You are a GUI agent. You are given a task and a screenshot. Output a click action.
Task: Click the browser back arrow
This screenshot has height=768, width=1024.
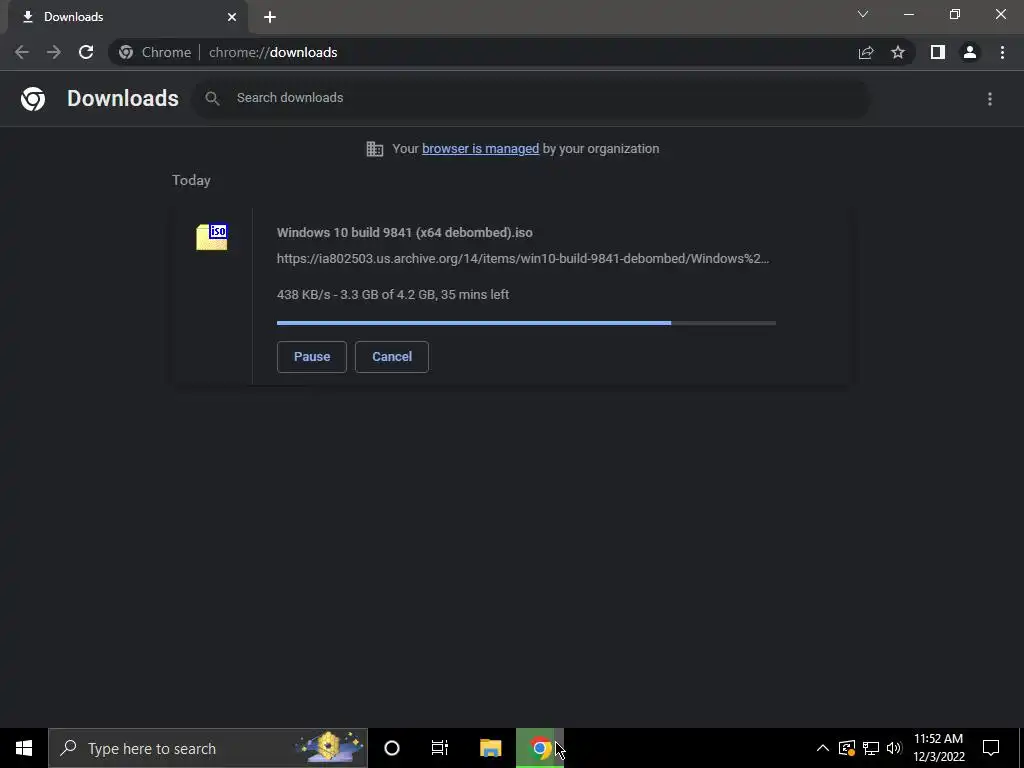pyautogui.click(x=22, y=52)
